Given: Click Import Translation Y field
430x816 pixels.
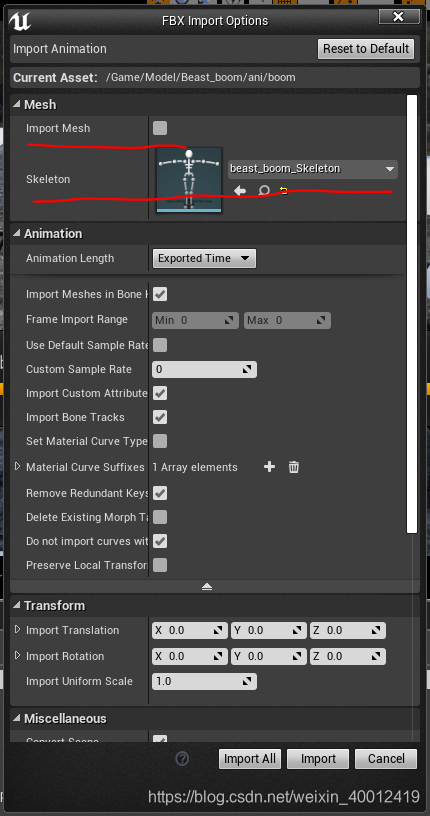Looking at the screenshot, I should (x=269, y=630).
